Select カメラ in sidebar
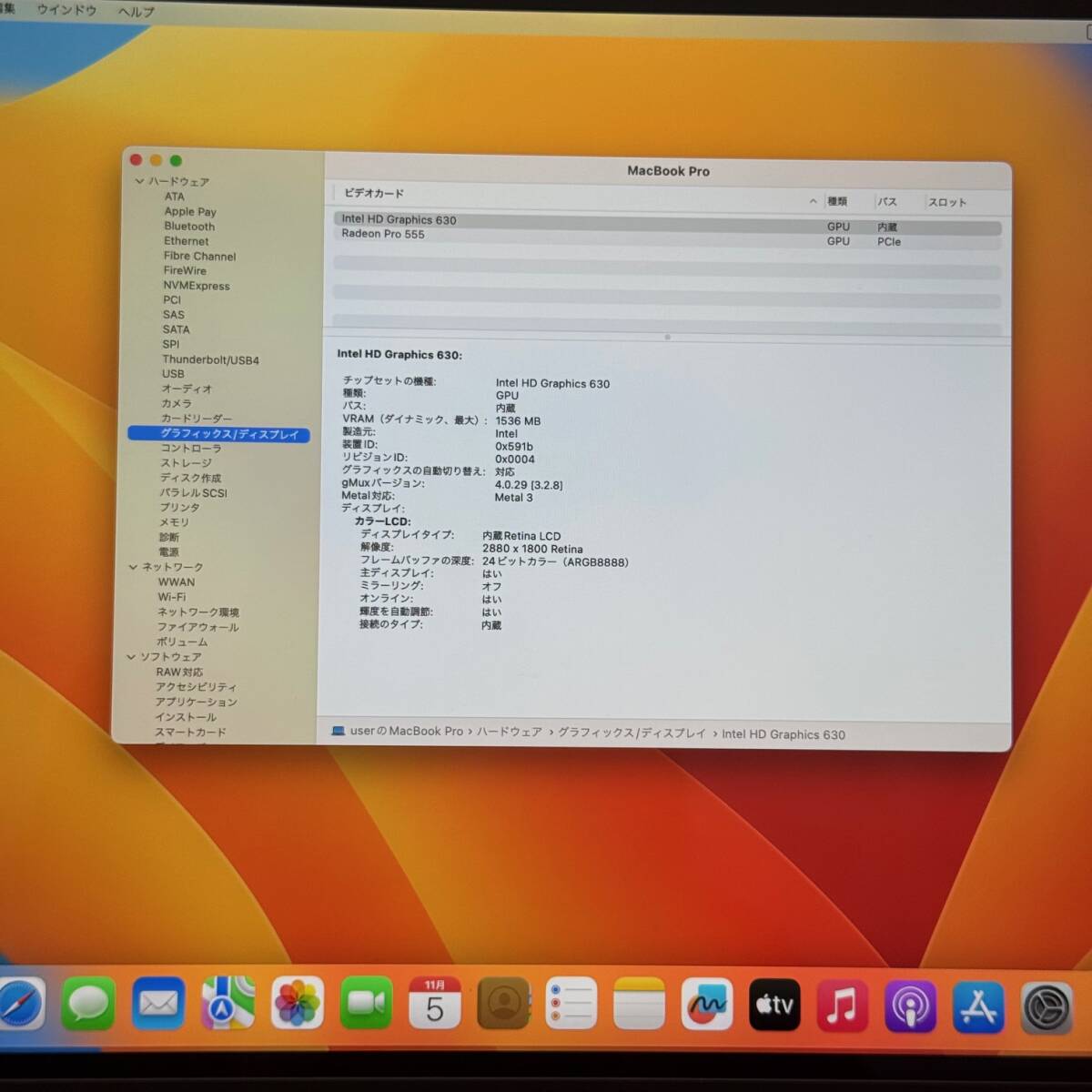This screenshot has height=1092, width=1092. click(x=177, y=403)
